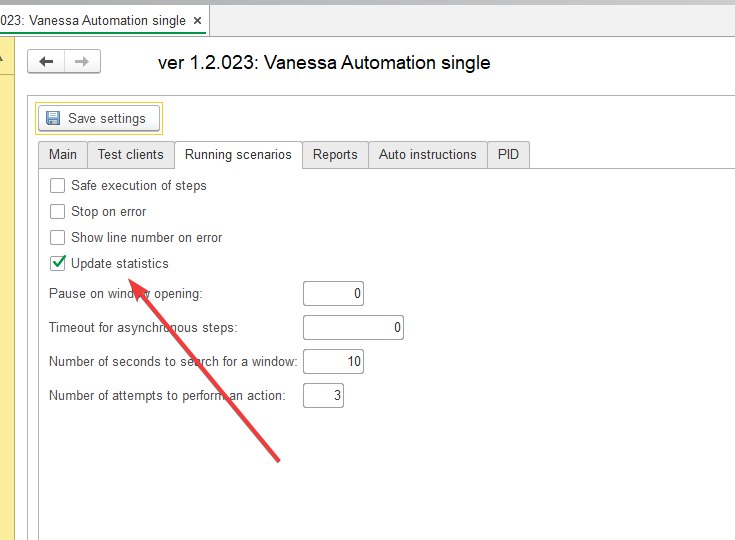Go back with the left arrow button
The image size is (735, 540).
click(x=46, y=61)
